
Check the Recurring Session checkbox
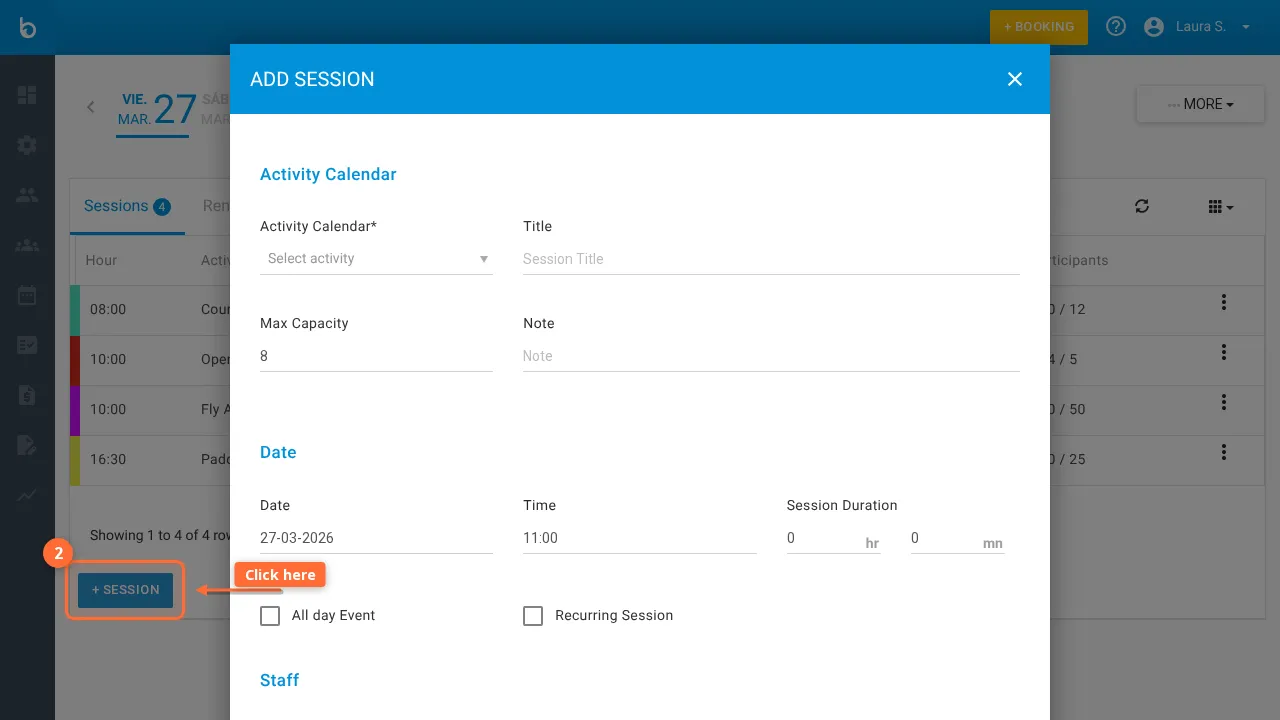533,616
